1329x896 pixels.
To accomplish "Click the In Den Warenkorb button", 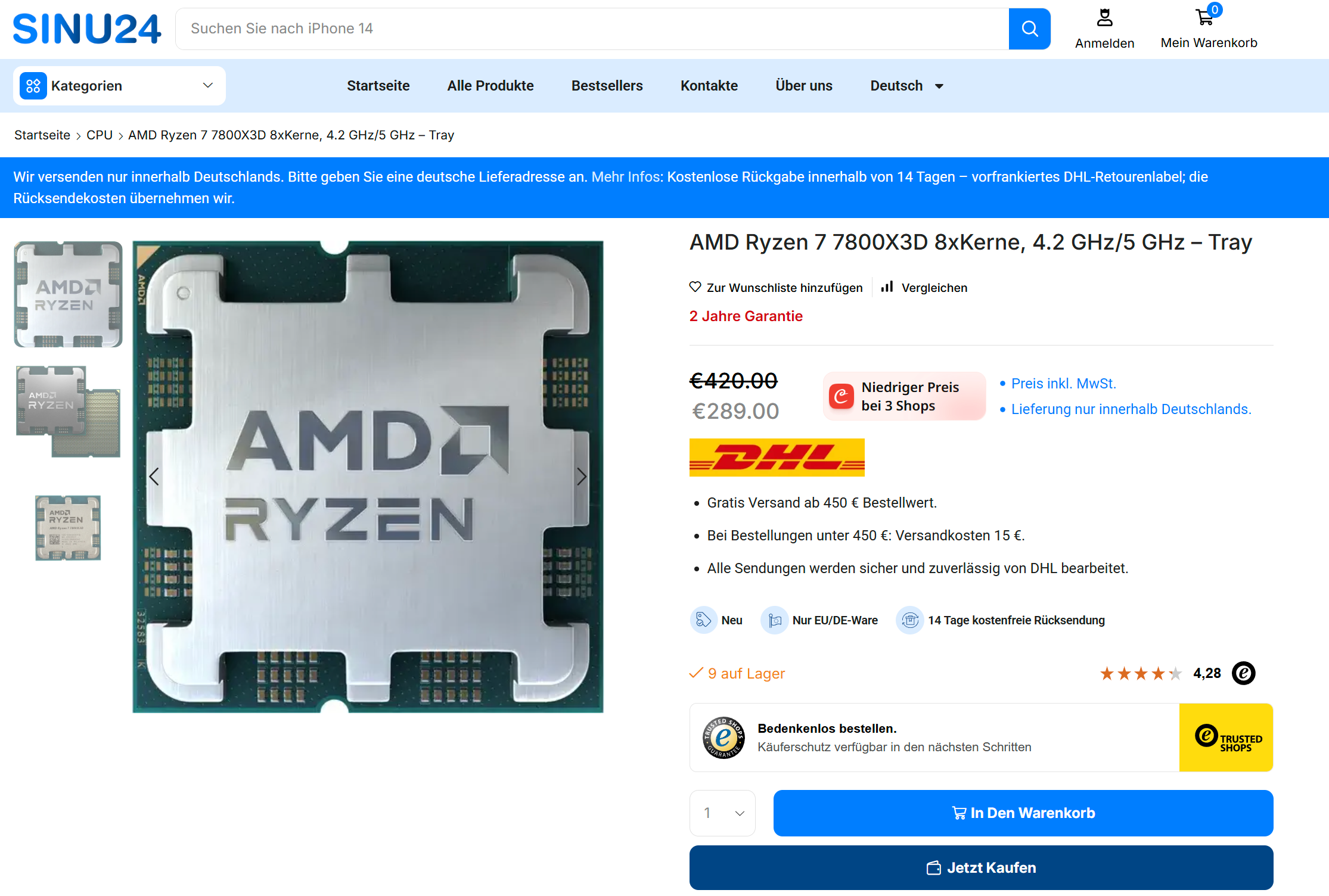I will coord(1023,813).
